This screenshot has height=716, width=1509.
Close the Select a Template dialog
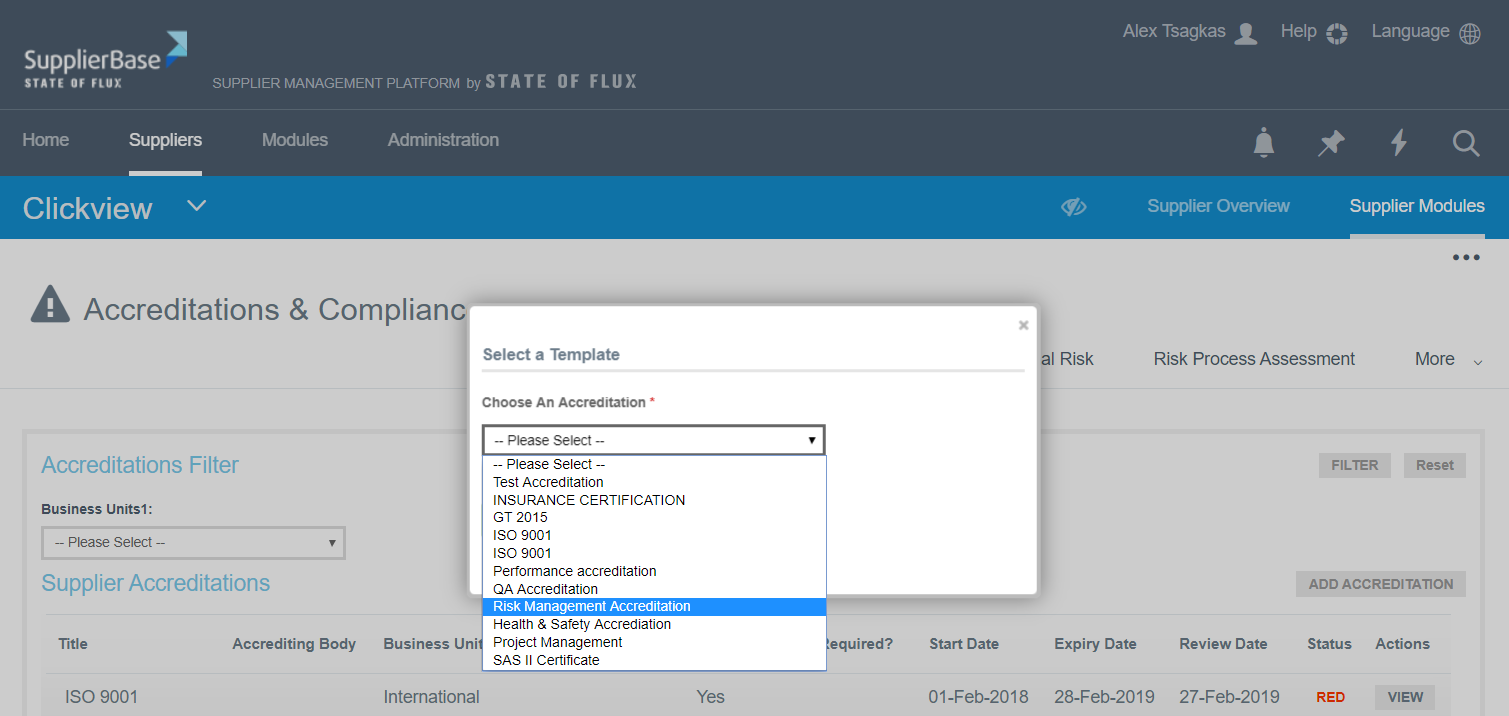click(1023, 325)
